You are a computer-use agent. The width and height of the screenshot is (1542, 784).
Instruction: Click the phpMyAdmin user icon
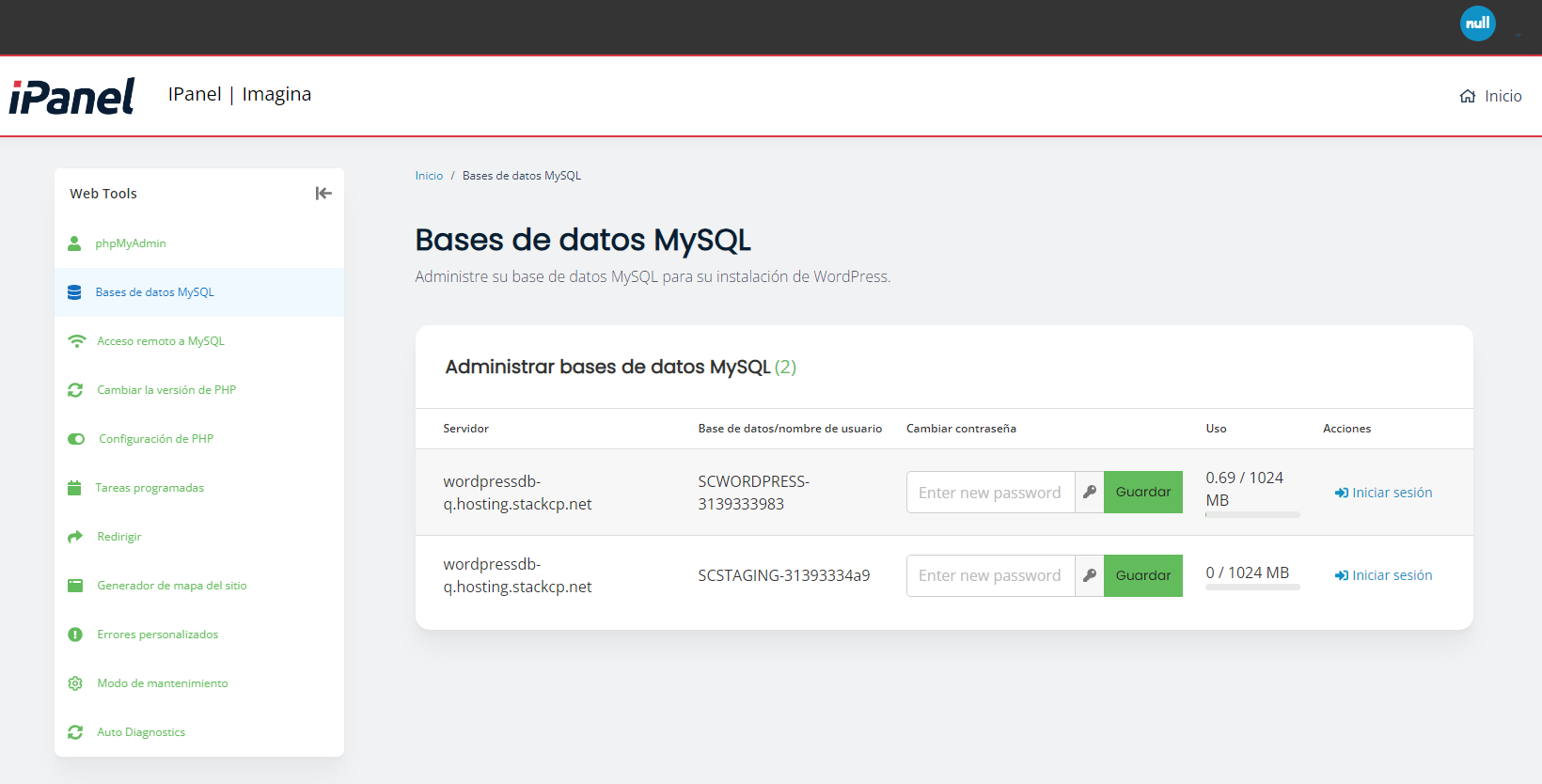click(74, 243)
